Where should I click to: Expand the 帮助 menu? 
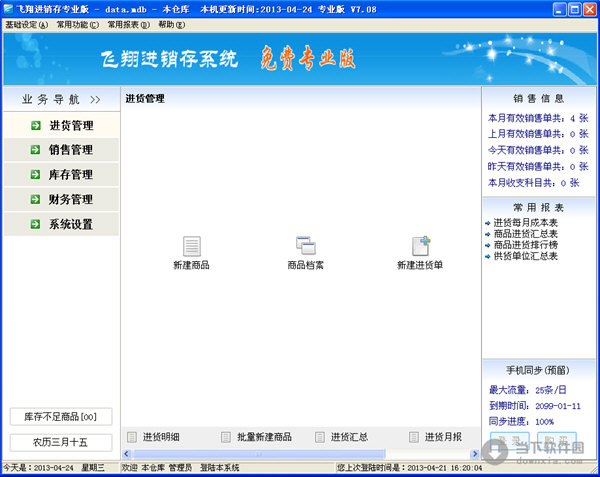(x=171, y=24)
